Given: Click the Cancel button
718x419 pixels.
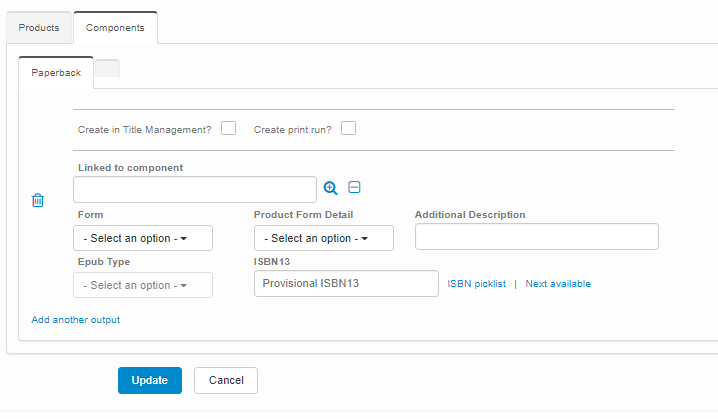Looking at the screenshot, I should click(x=226, y=380).
